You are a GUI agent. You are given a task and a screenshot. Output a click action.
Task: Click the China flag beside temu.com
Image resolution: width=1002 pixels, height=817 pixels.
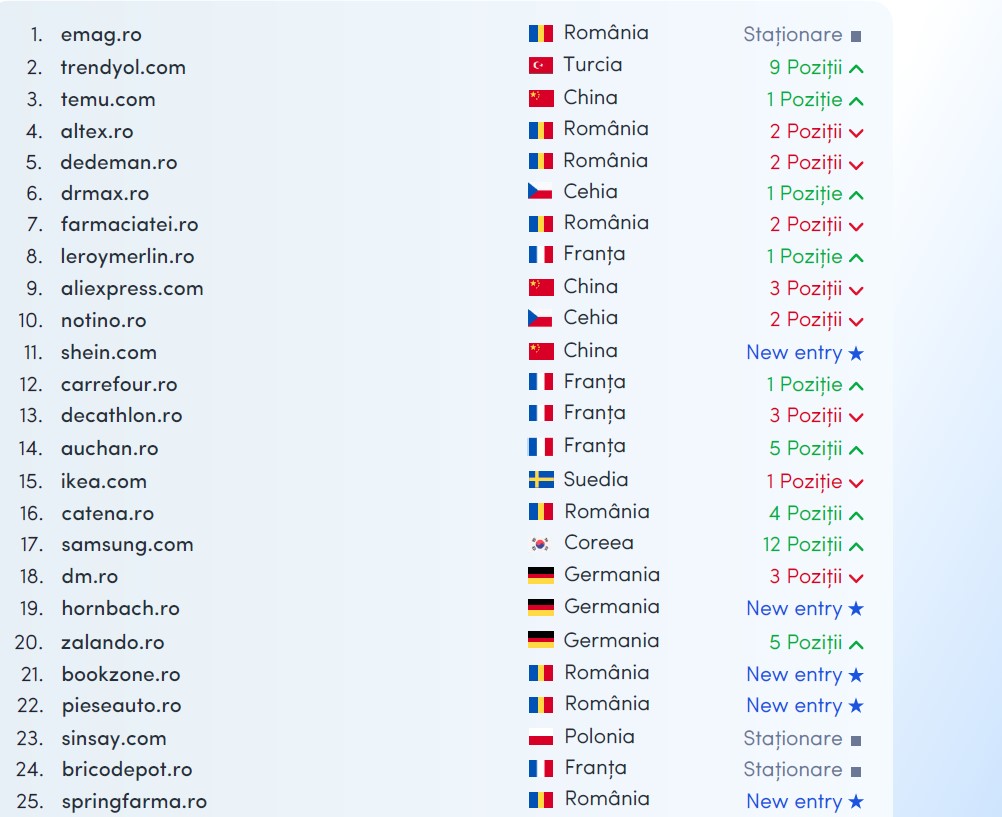[541, 98]
